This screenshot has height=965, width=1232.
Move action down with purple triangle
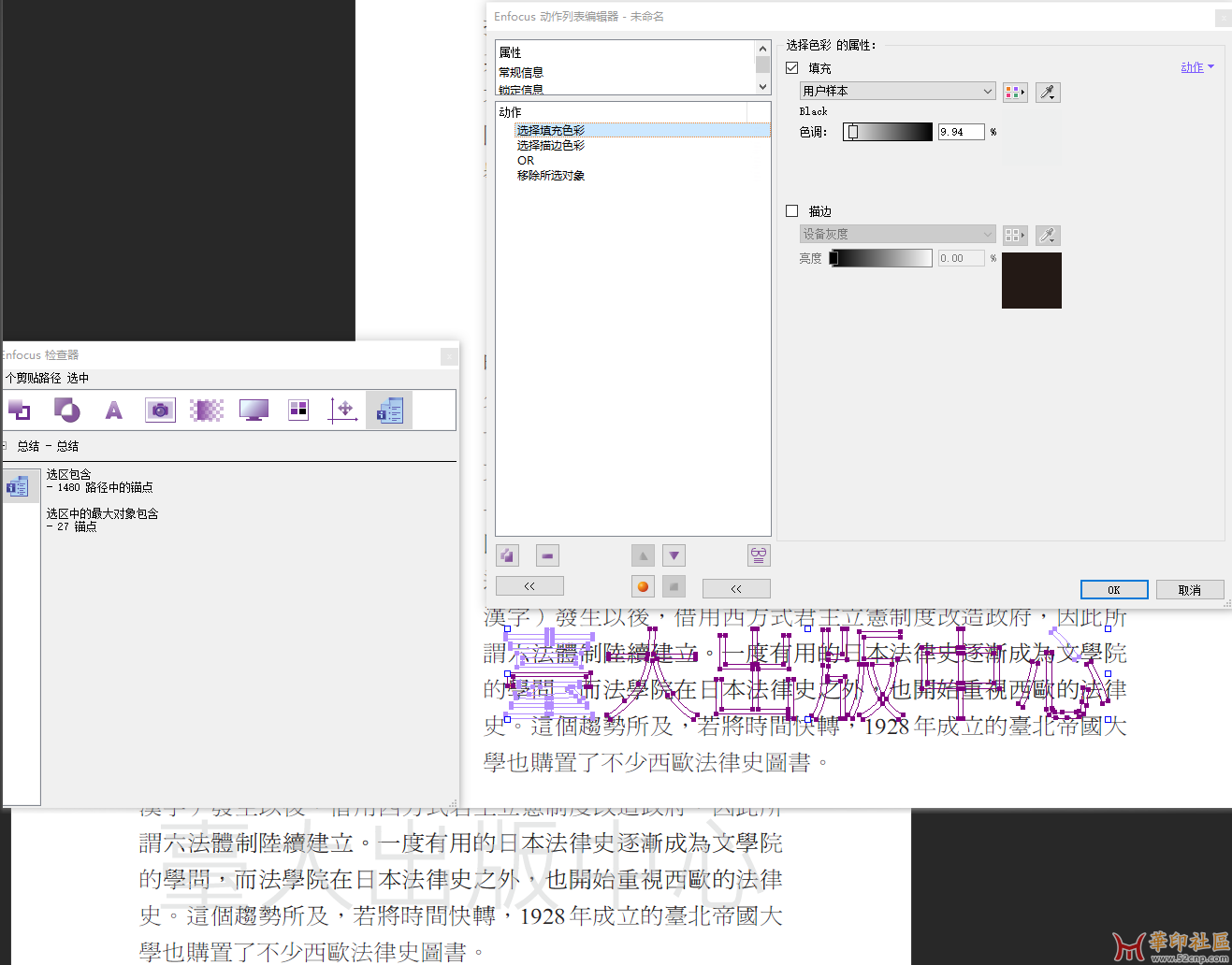coord(674,555)
